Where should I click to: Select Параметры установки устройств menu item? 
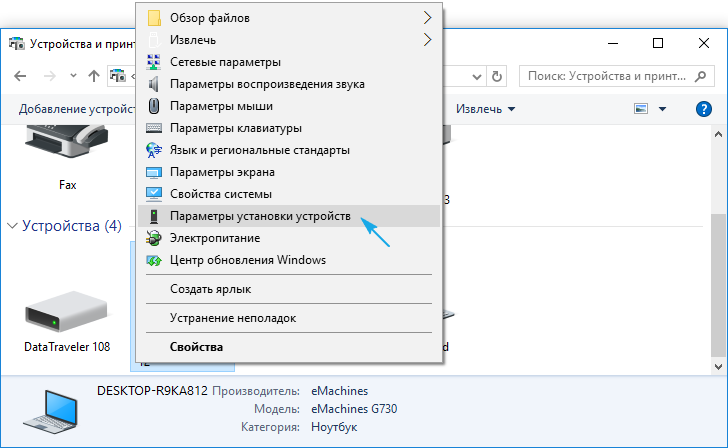[260, 216]
